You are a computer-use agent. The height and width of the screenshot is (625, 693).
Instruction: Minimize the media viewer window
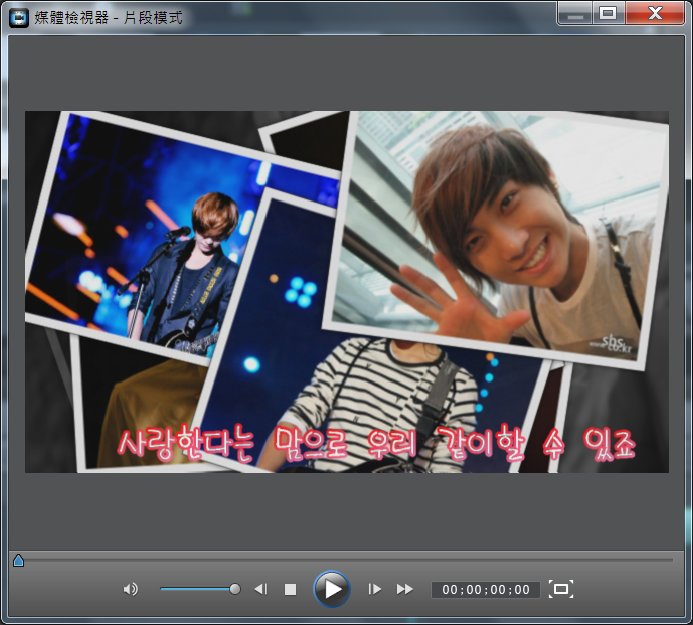[575, 14]
